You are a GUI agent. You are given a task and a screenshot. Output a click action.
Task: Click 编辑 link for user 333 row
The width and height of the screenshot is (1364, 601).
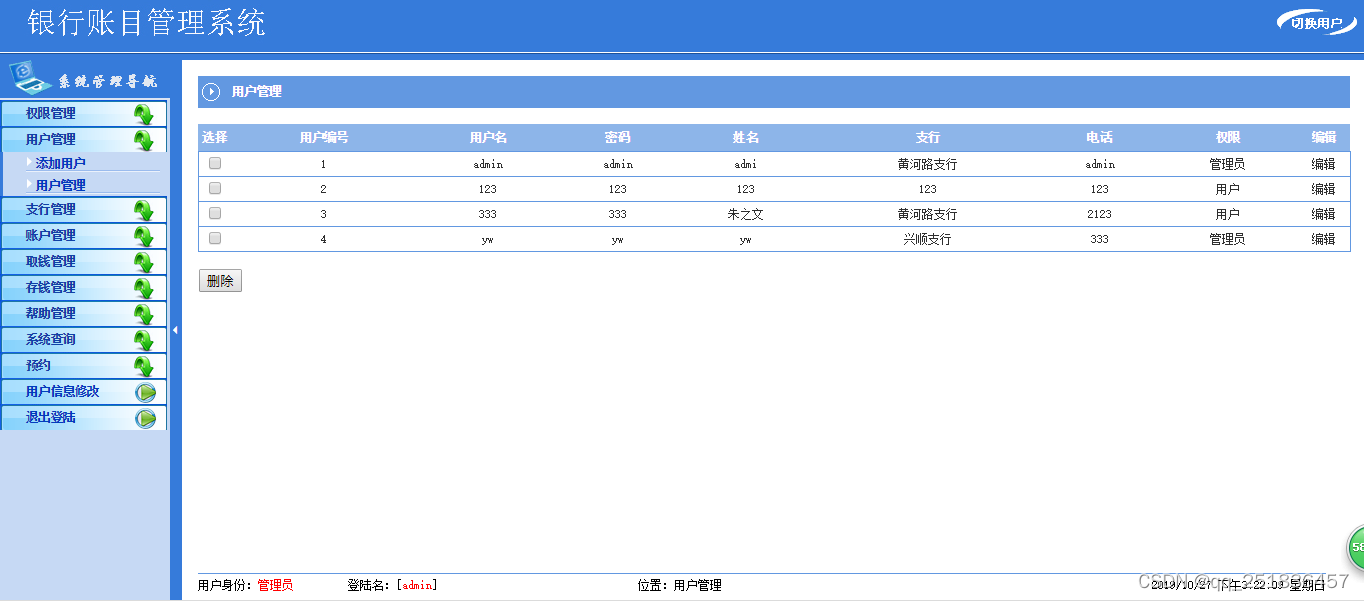click(1323, 214)
